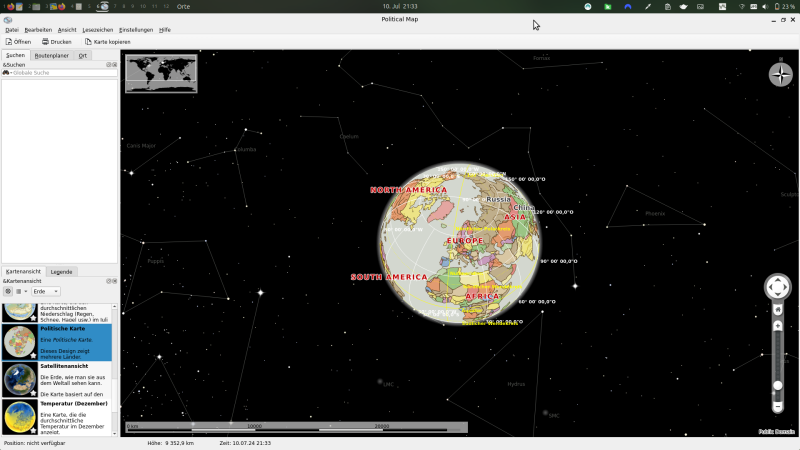Open the map list view mode dropdown
Viewport: 800px width, 450px height.
pos(21,291)
